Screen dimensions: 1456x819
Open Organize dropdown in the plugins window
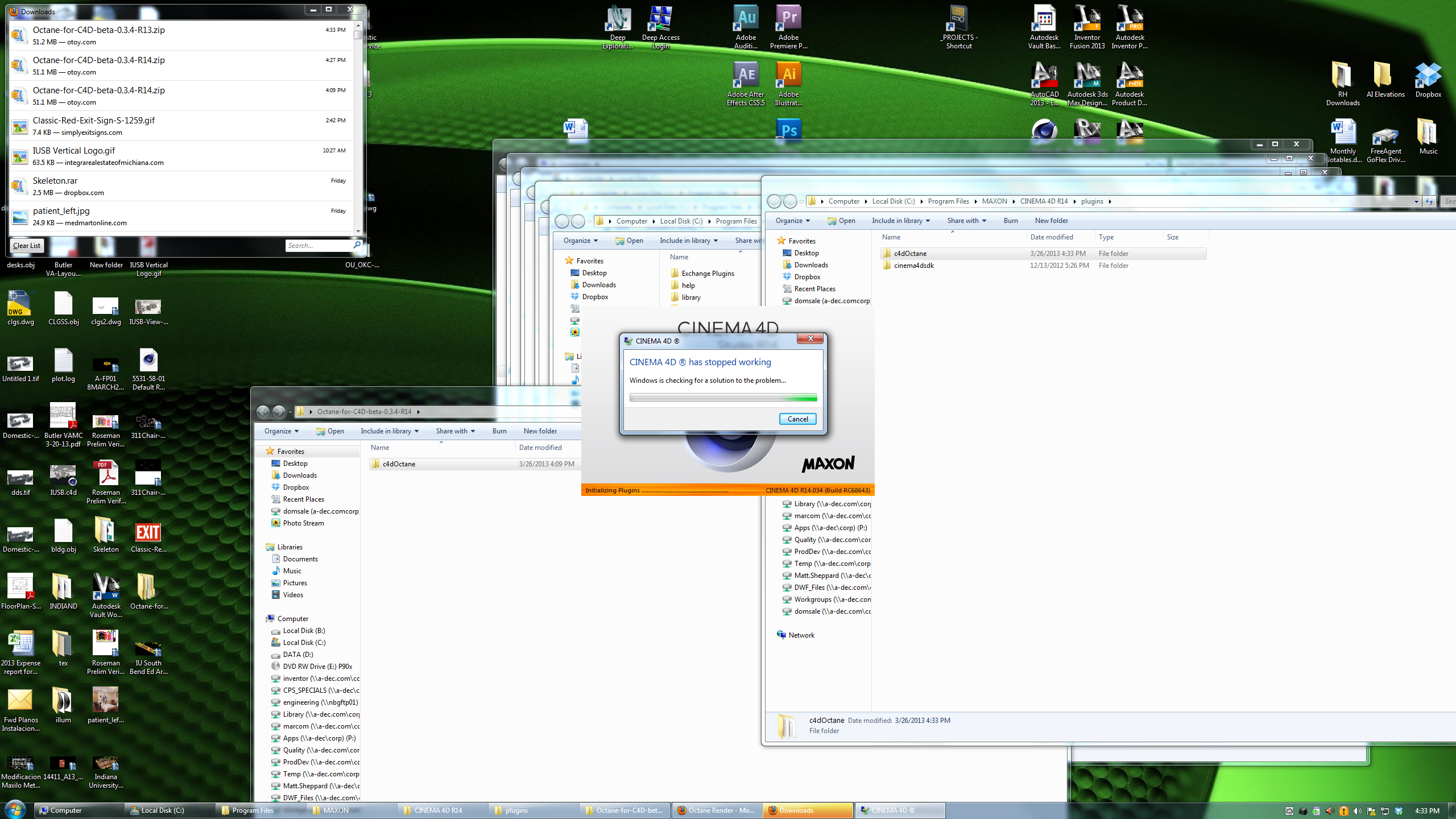tap(792, 221)
